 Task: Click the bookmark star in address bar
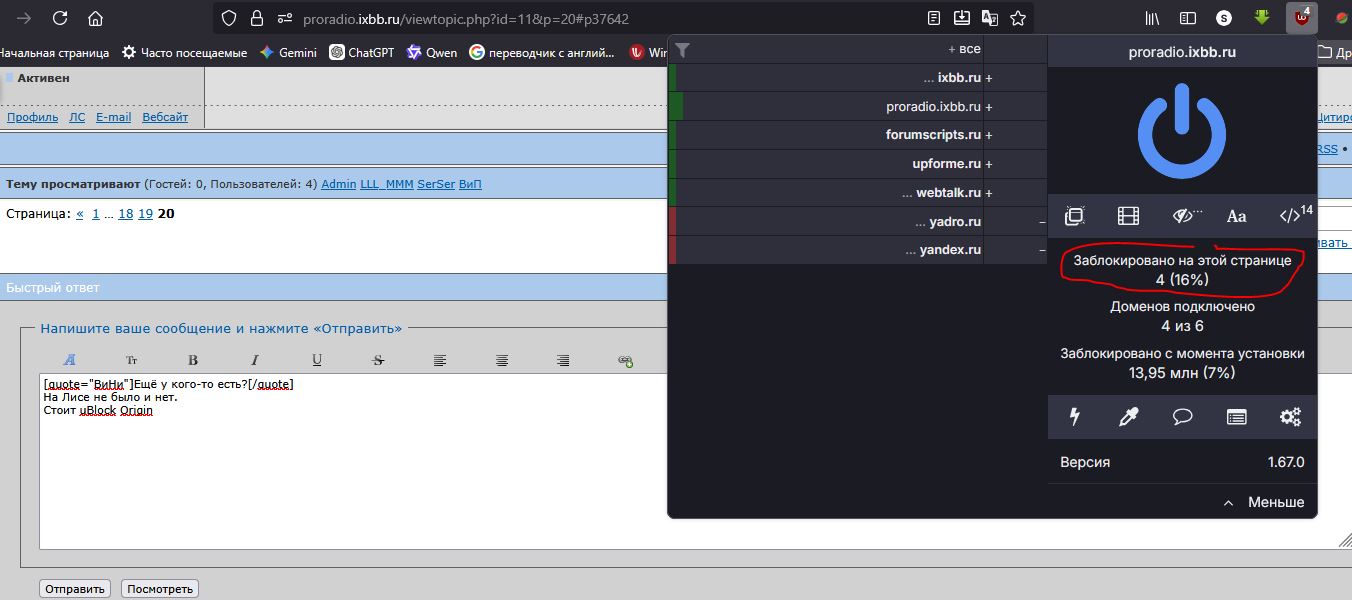tap(1018, 18)
